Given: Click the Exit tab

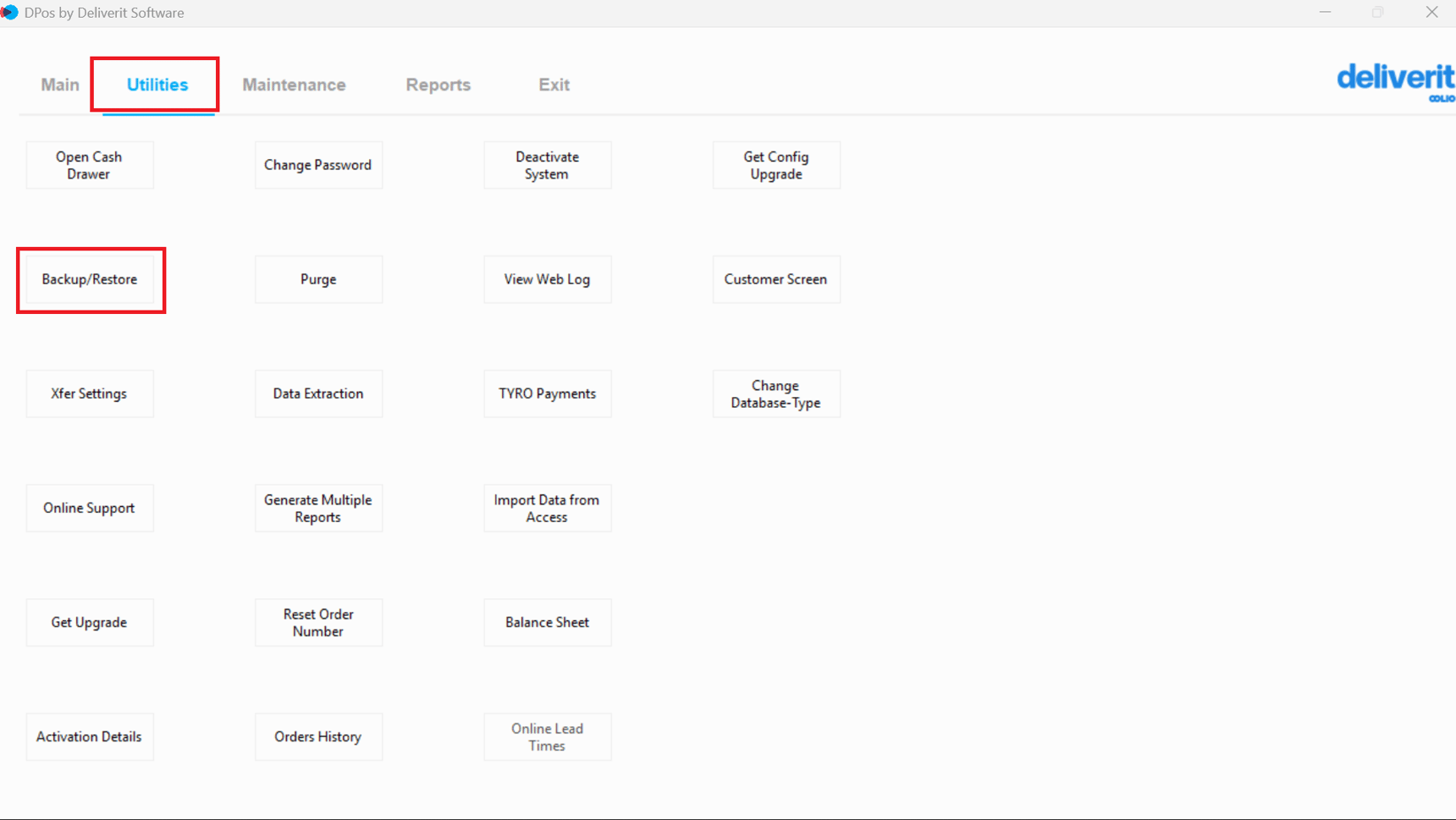Looking at the screenshot, I should [x=554, y=85].
